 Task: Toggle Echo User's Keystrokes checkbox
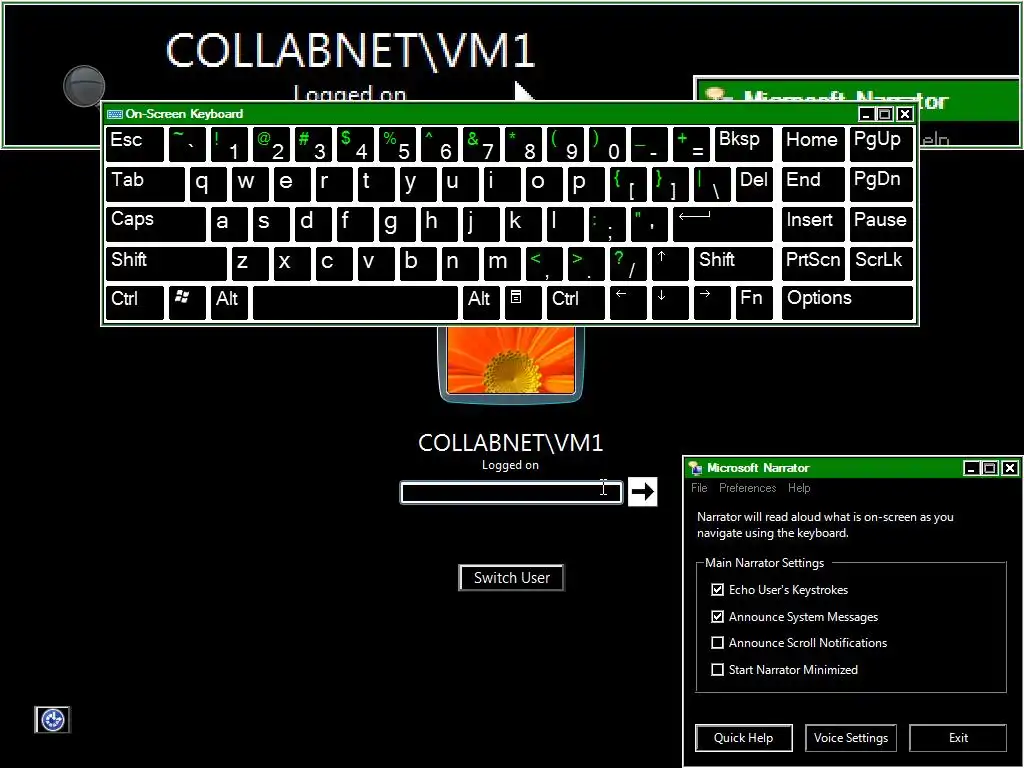point(717,590)
